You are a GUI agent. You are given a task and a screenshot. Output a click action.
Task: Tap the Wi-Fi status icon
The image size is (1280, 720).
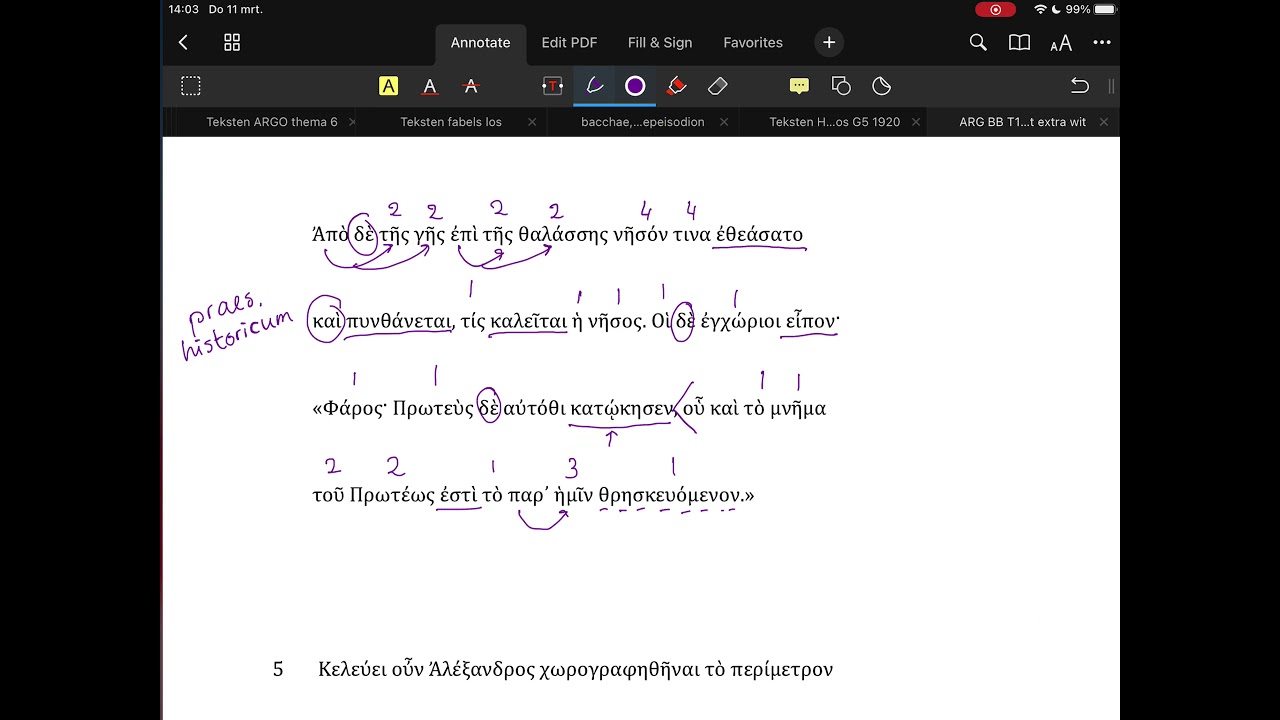click(x=1040, y=9)
